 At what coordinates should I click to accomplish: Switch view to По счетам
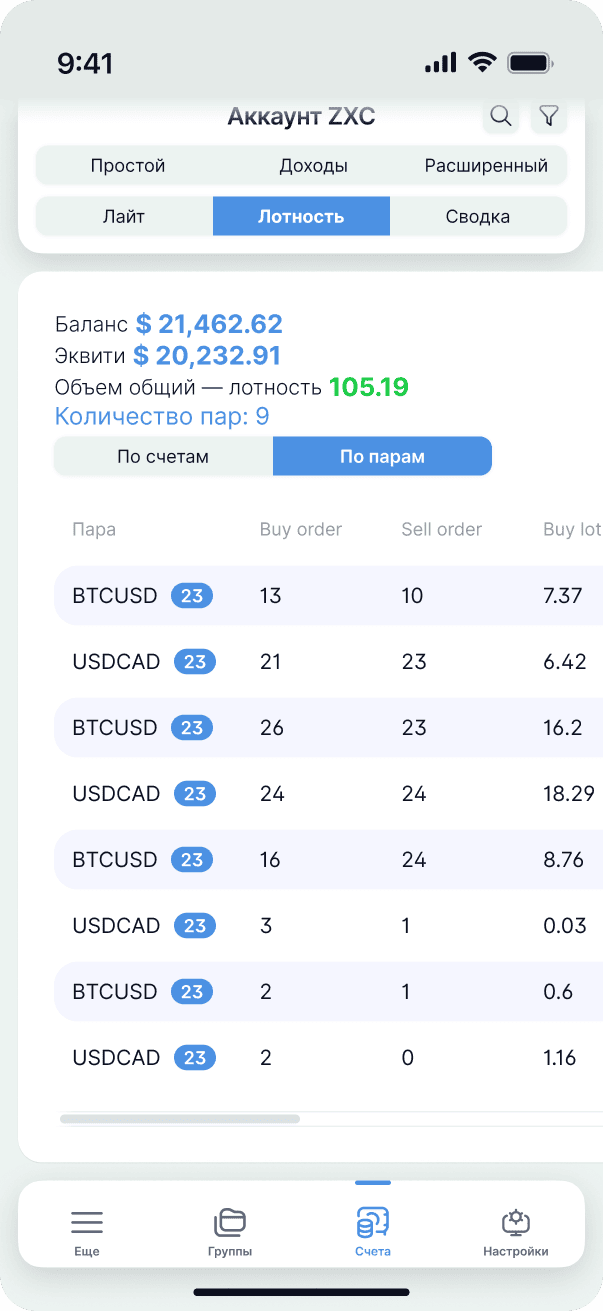tap(163, 456)
